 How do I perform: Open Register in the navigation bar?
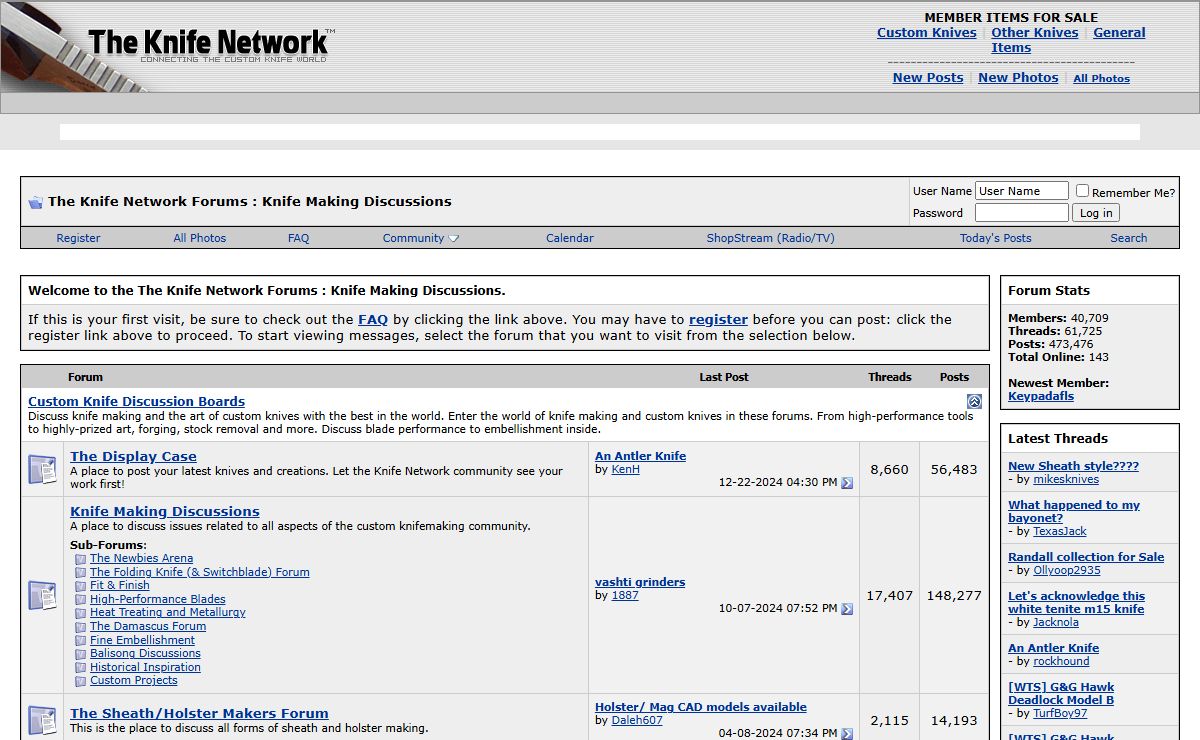[x=78, y=238]
